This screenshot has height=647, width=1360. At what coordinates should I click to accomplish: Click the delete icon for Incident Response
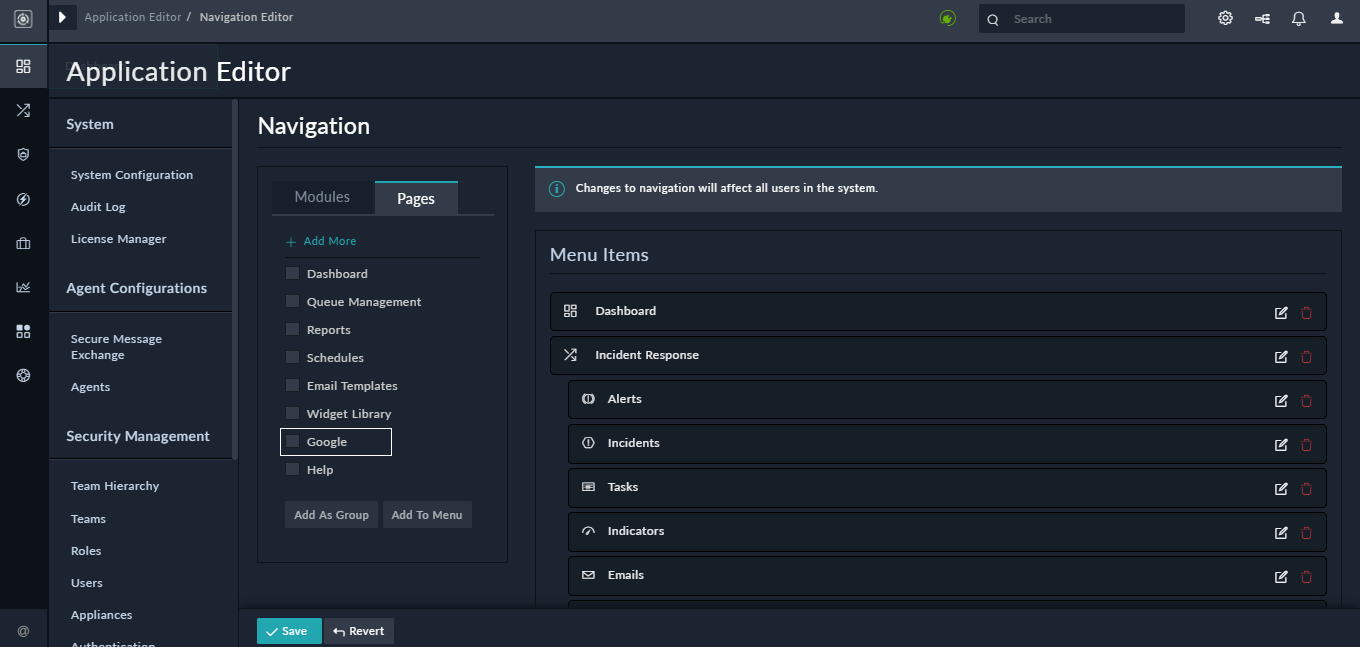[x=1306, y=356]
